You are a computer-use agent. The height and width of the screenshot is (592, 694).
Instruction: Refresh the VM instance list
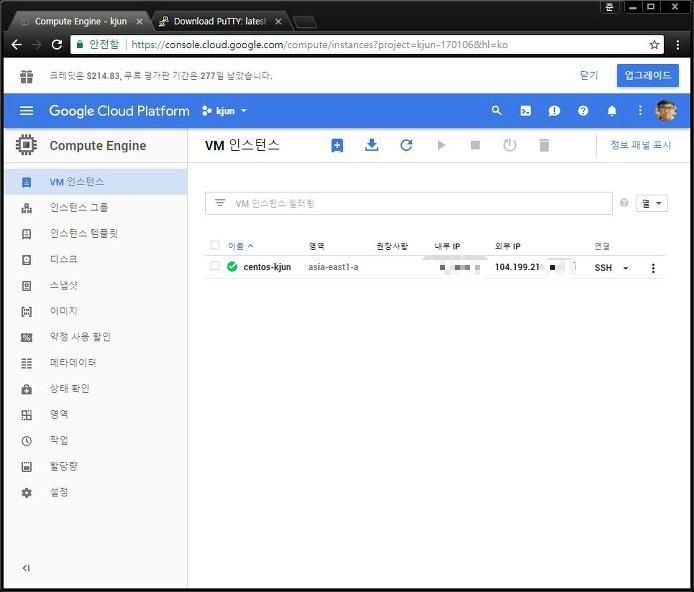point(406,145)
